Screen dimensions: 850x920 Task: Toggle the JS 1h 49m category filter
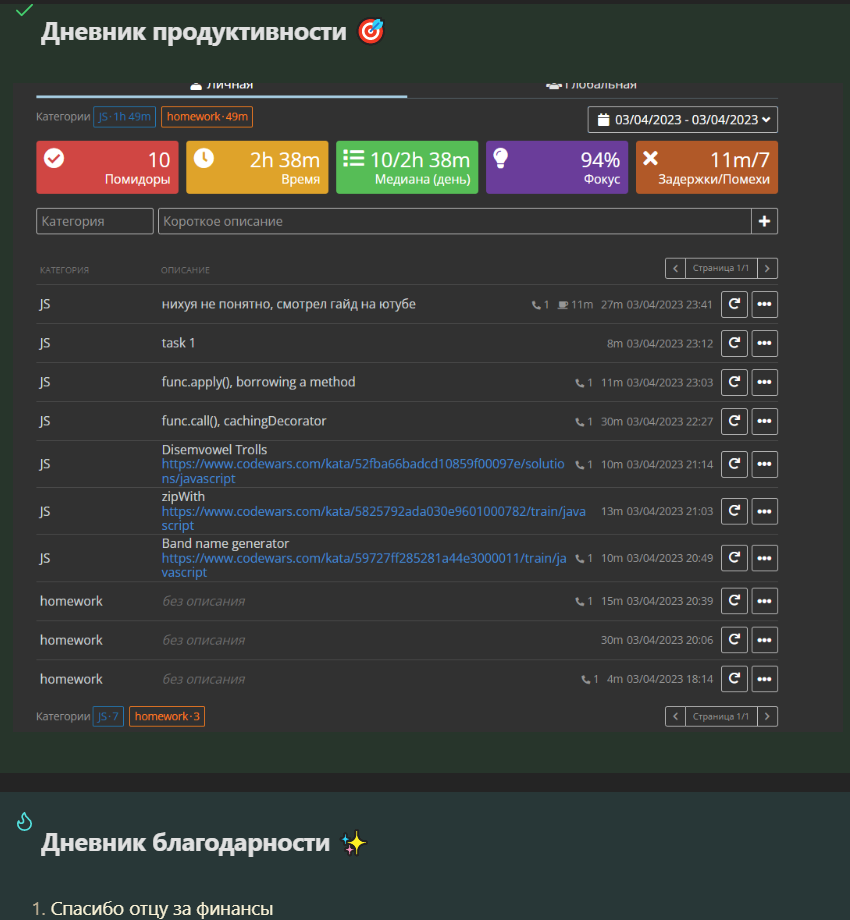point(124,117)
